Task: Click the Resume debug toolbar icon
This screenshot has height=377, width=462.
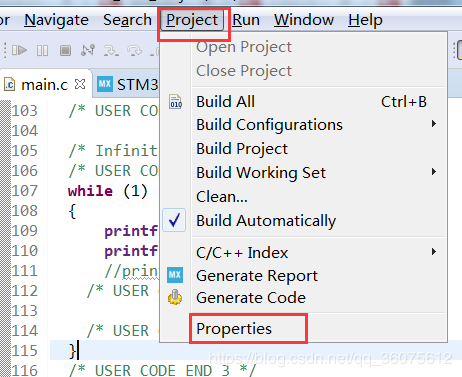Action: pyautogui.click(x=19, y=51)
